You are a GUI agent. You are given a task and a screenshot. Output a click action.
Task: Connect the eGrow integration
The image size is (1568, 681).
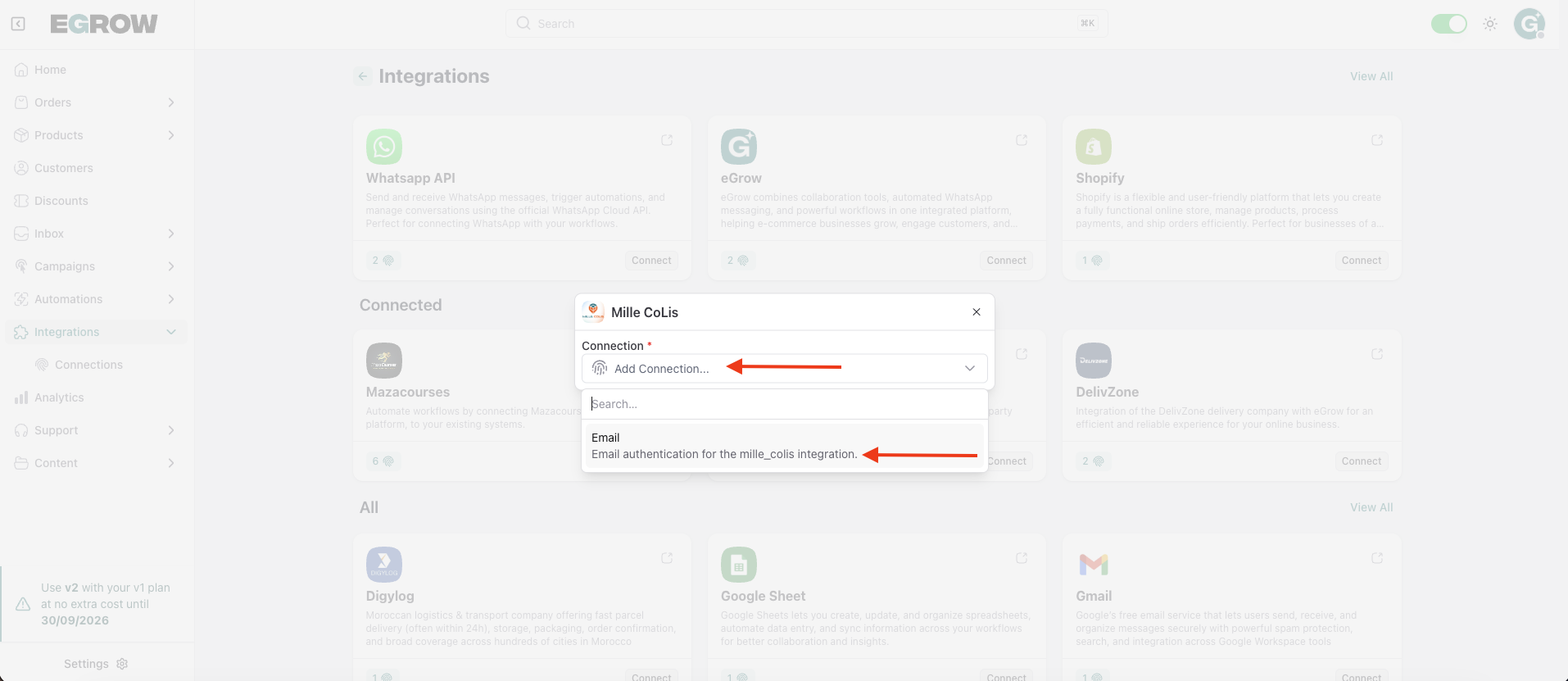[1006, 261]
